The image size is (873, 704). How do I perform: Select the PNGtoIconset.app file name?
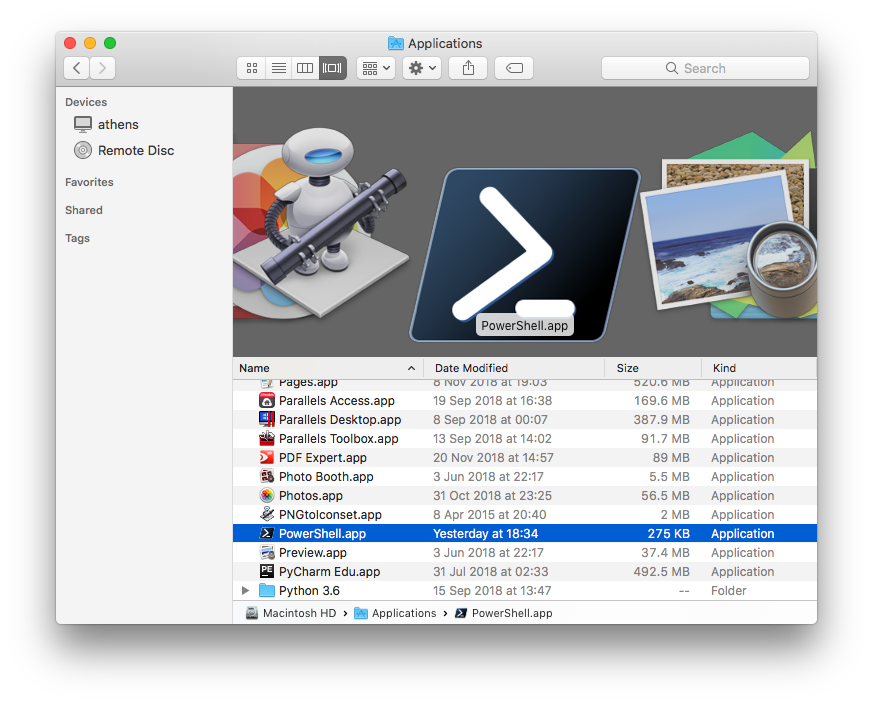[x=330, y=515]
